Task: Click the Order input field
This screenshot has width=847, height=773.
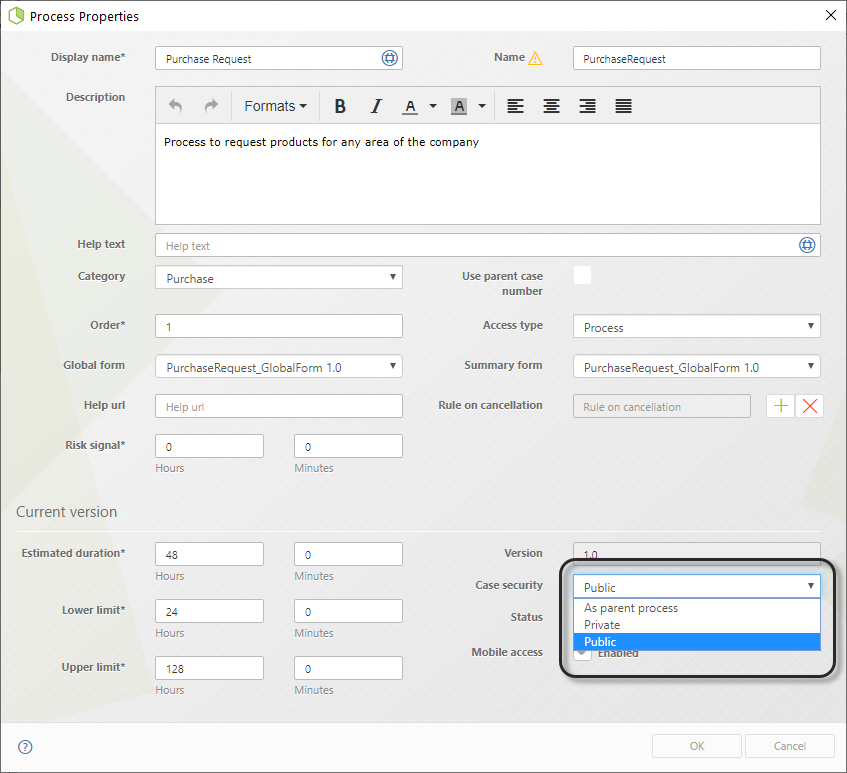Action: [279, 326]
